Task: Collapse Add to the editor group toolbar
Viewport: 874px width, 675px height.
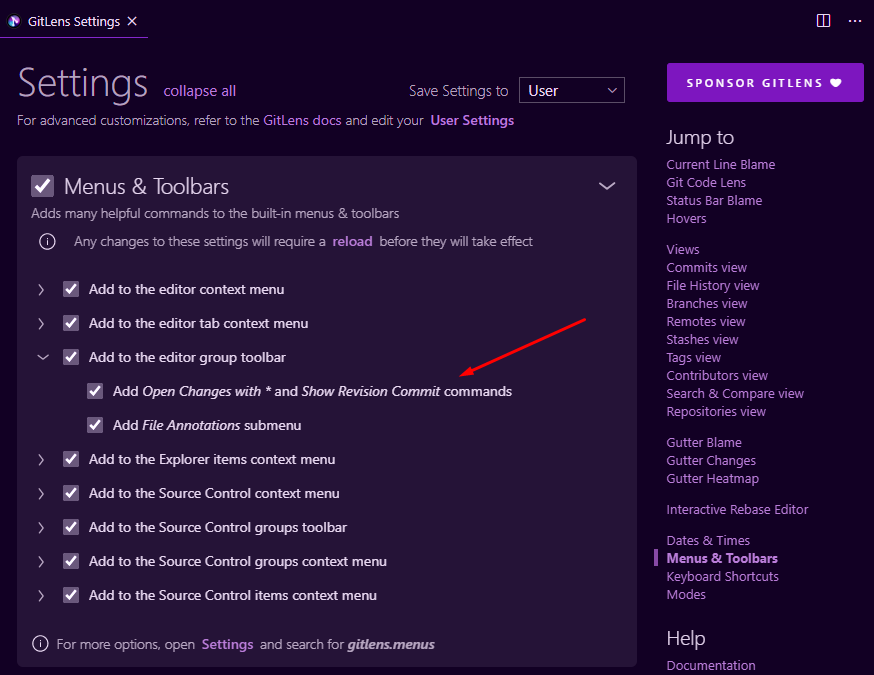Action: coord(41,357)
